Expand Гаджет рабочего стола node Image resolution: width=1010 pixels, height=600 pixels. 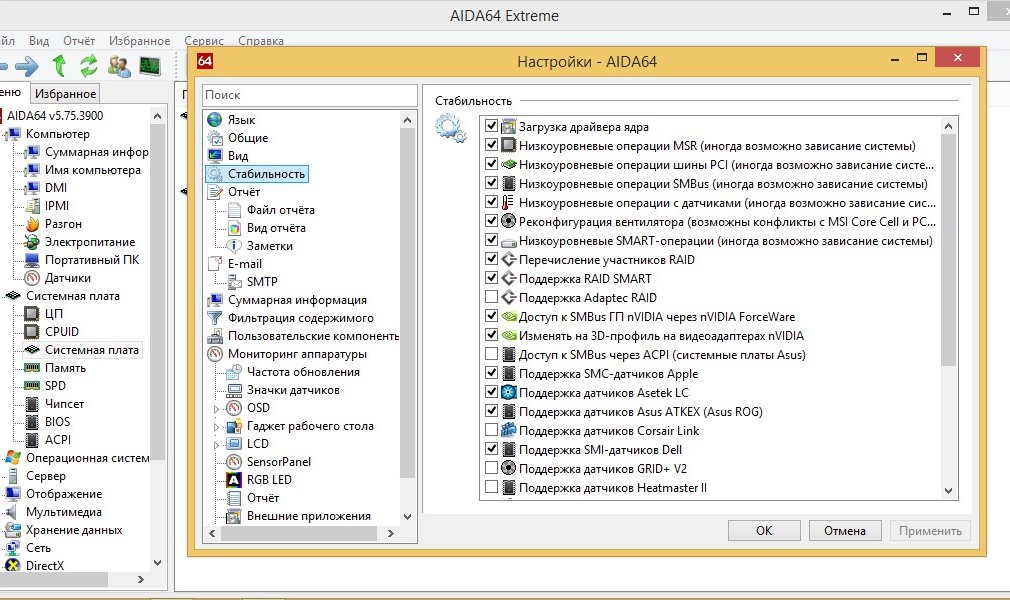pyautogui.click(x=216, y=427)
